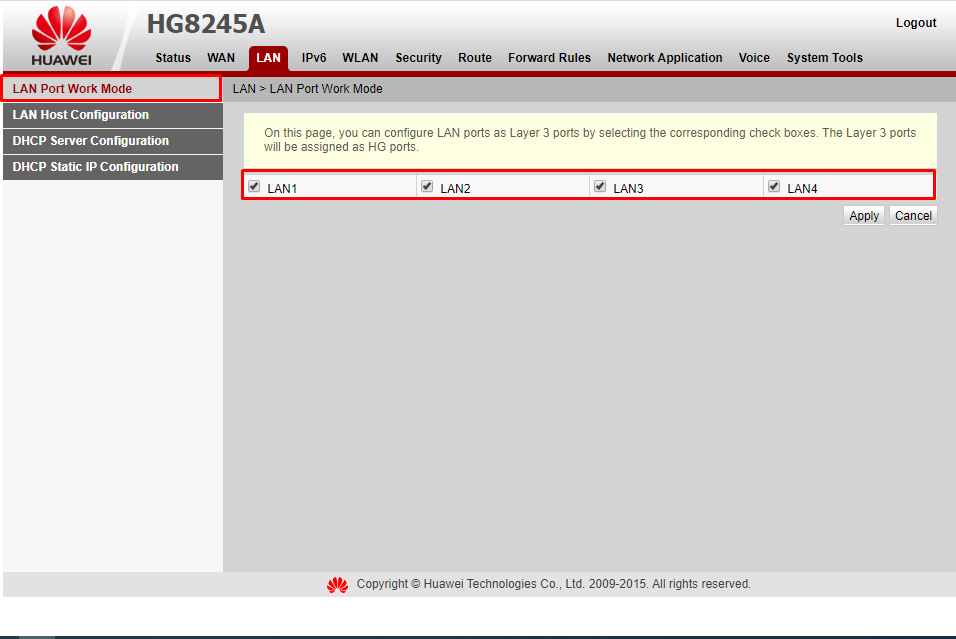The width and height of the screenshot is (956, 639).
Task: Uncheck the LAN1 port checkbox
Action: 254,185
